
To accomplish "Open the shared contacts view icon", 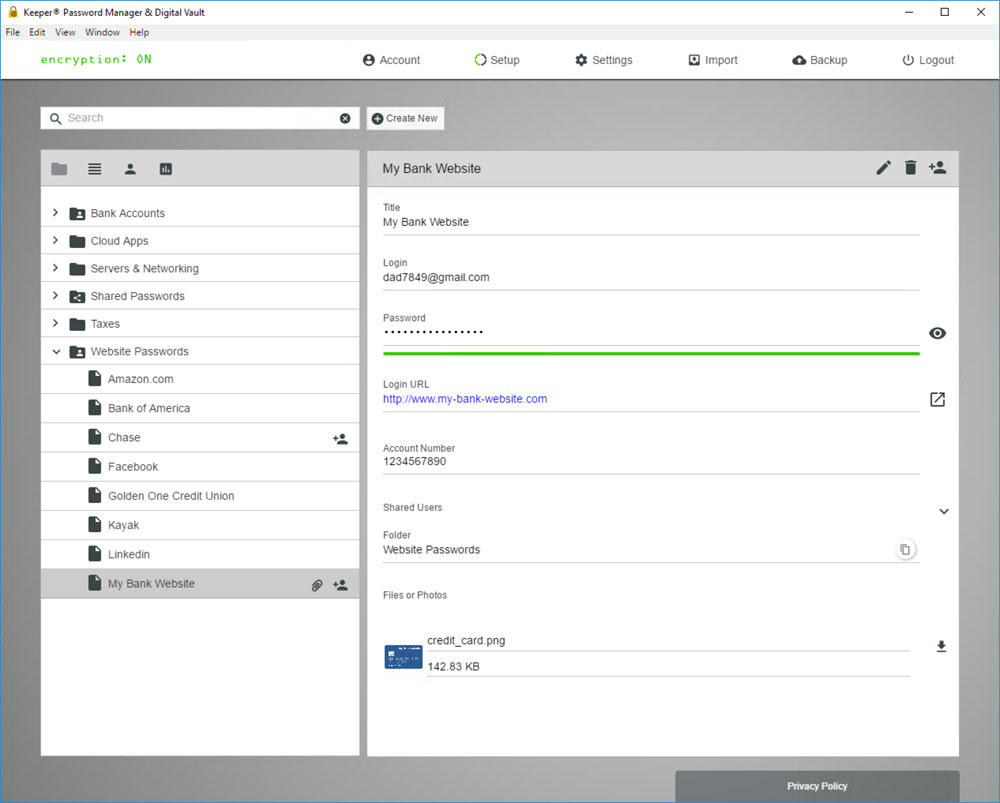I will coord(130,169).
